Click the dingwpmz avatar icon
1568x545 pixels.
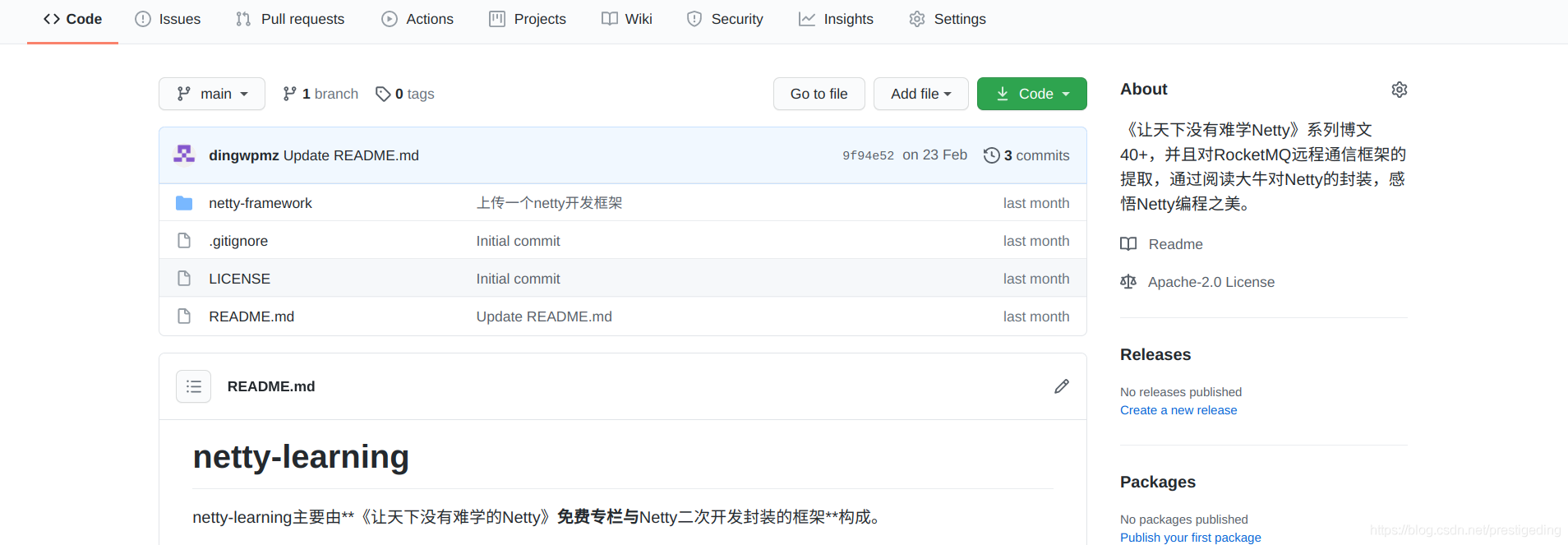pyautogui.click(x=184, y=155)
